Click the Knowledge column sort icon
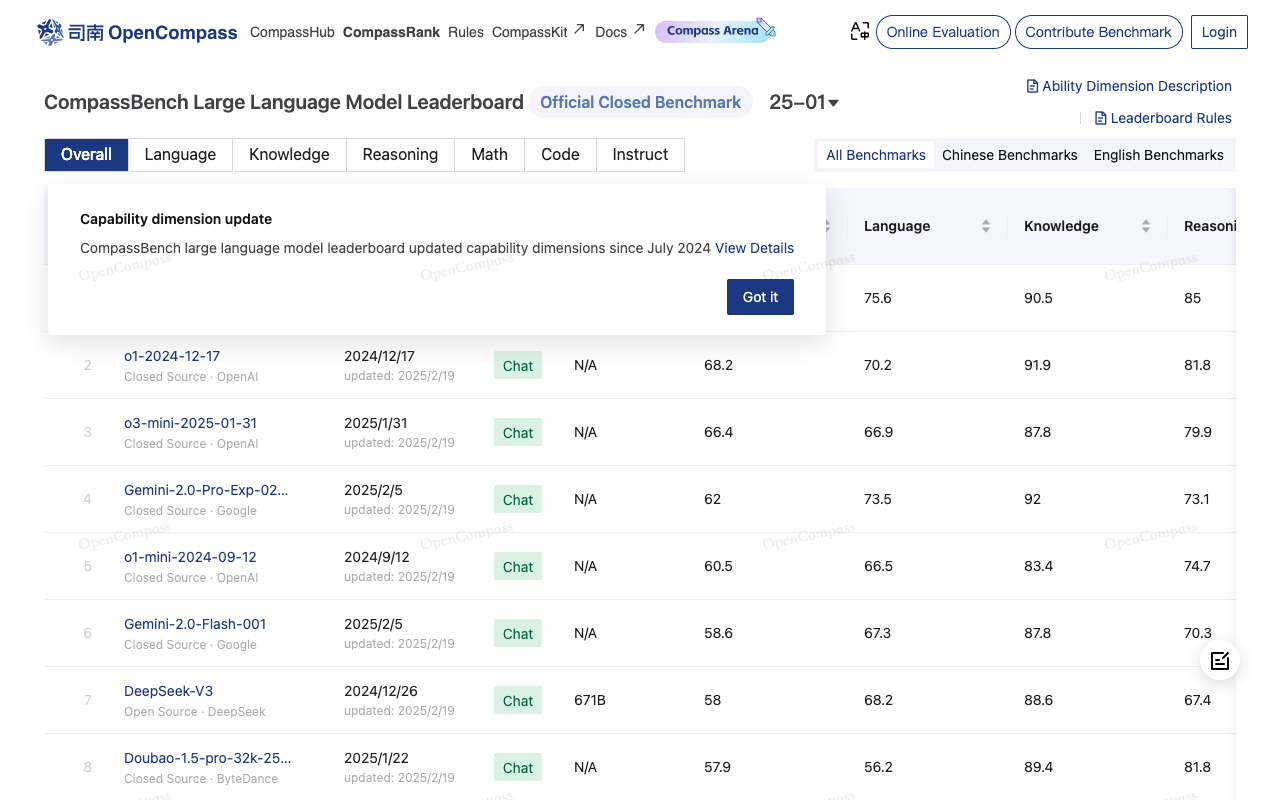Viewport: 1280px width, 800px height. 1145,226
